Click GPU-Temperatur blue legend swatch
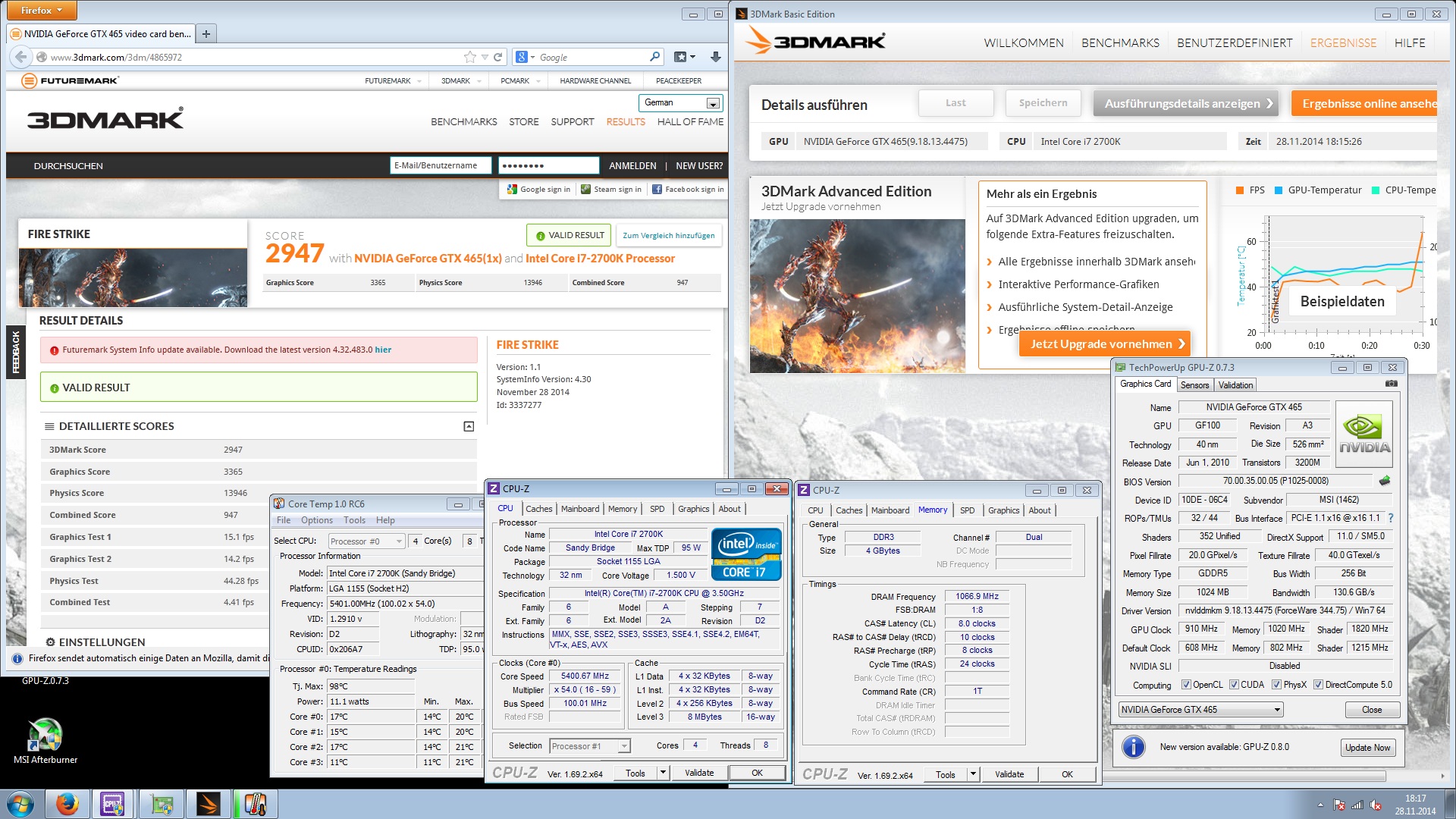The width and height of the screenshot is (1456, 819). tap(1279, 190)
